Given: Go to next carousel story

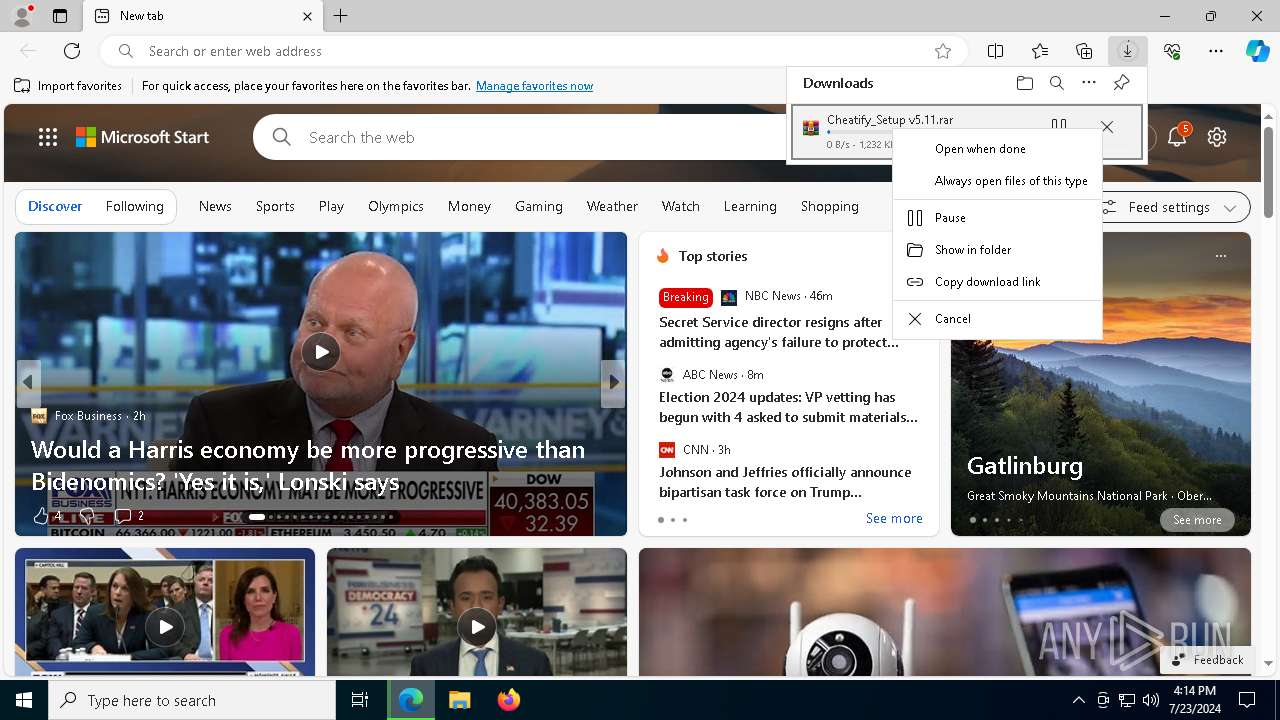Looking at the screenshot, I should click(x=613, y=383).
